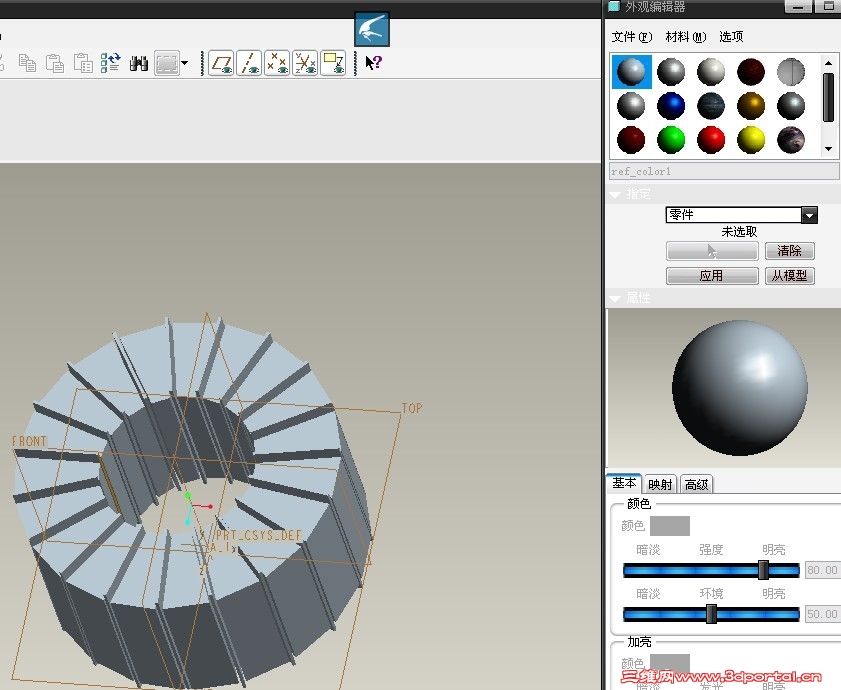The image size is (841, 690).
Task: Select the silver sphere in second row
Action: coord(631,106)
